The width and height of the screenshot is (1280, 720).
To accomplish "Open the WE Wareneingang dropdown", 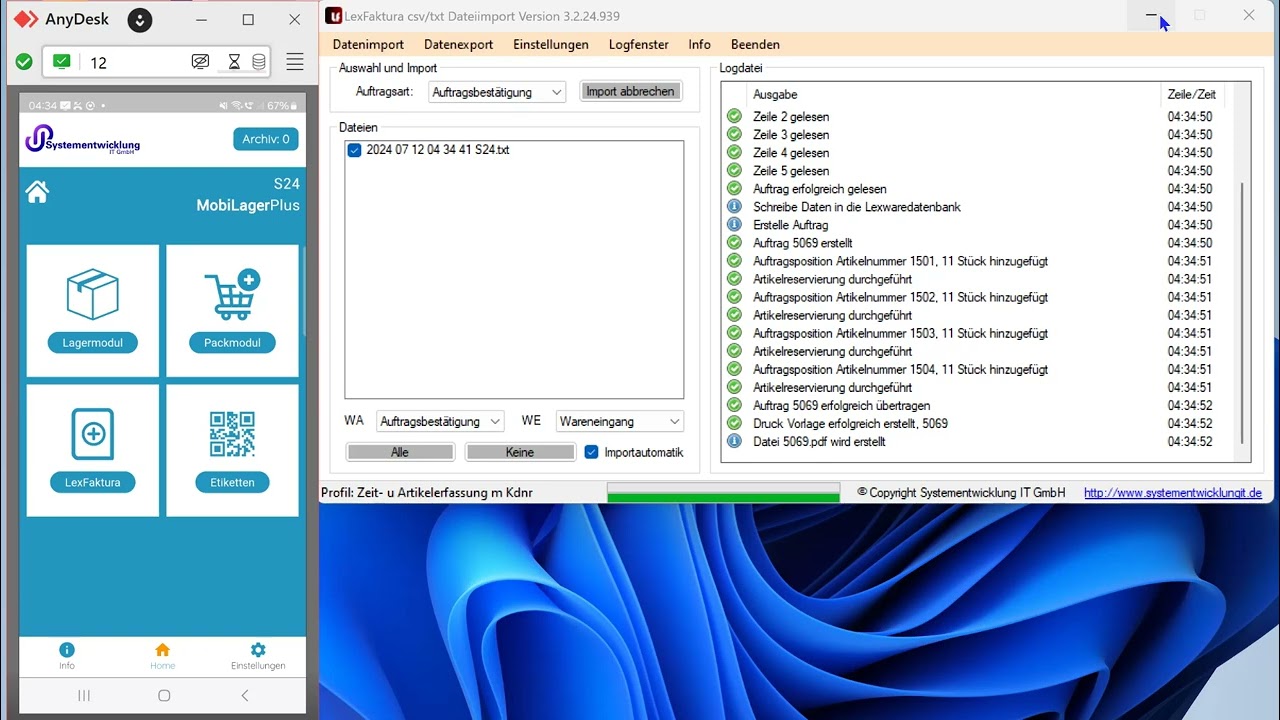I will 675,422.
